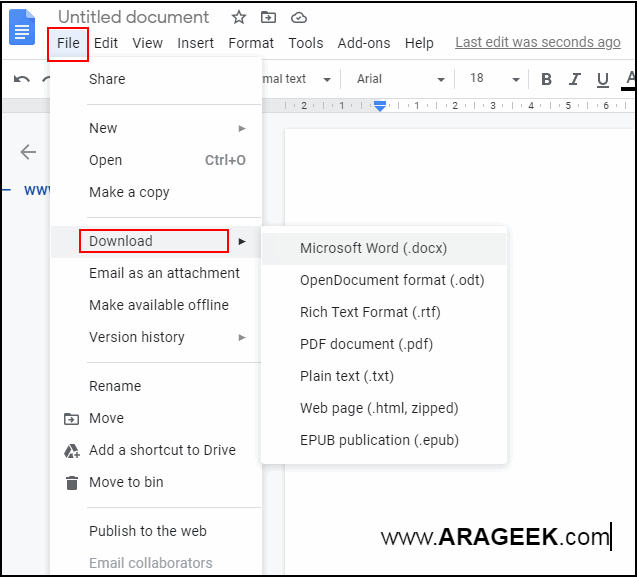
Task: Click the Google Docs home icon
Action: coord(22,27)
